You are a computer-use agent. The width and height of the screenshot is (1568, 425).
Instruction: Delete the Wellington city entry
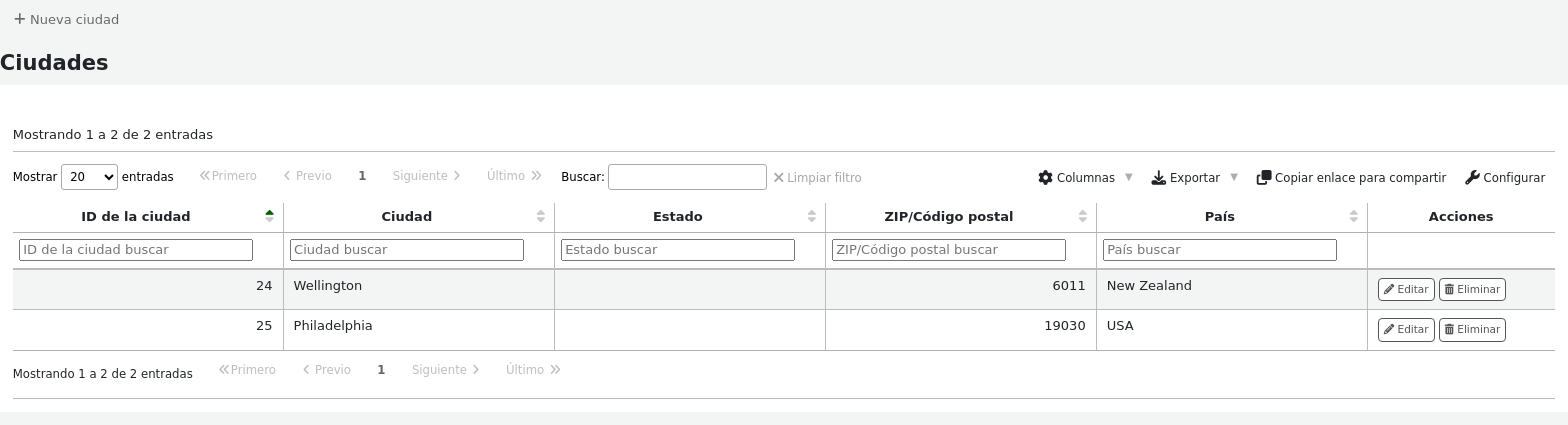click(x=1471, y=289)
